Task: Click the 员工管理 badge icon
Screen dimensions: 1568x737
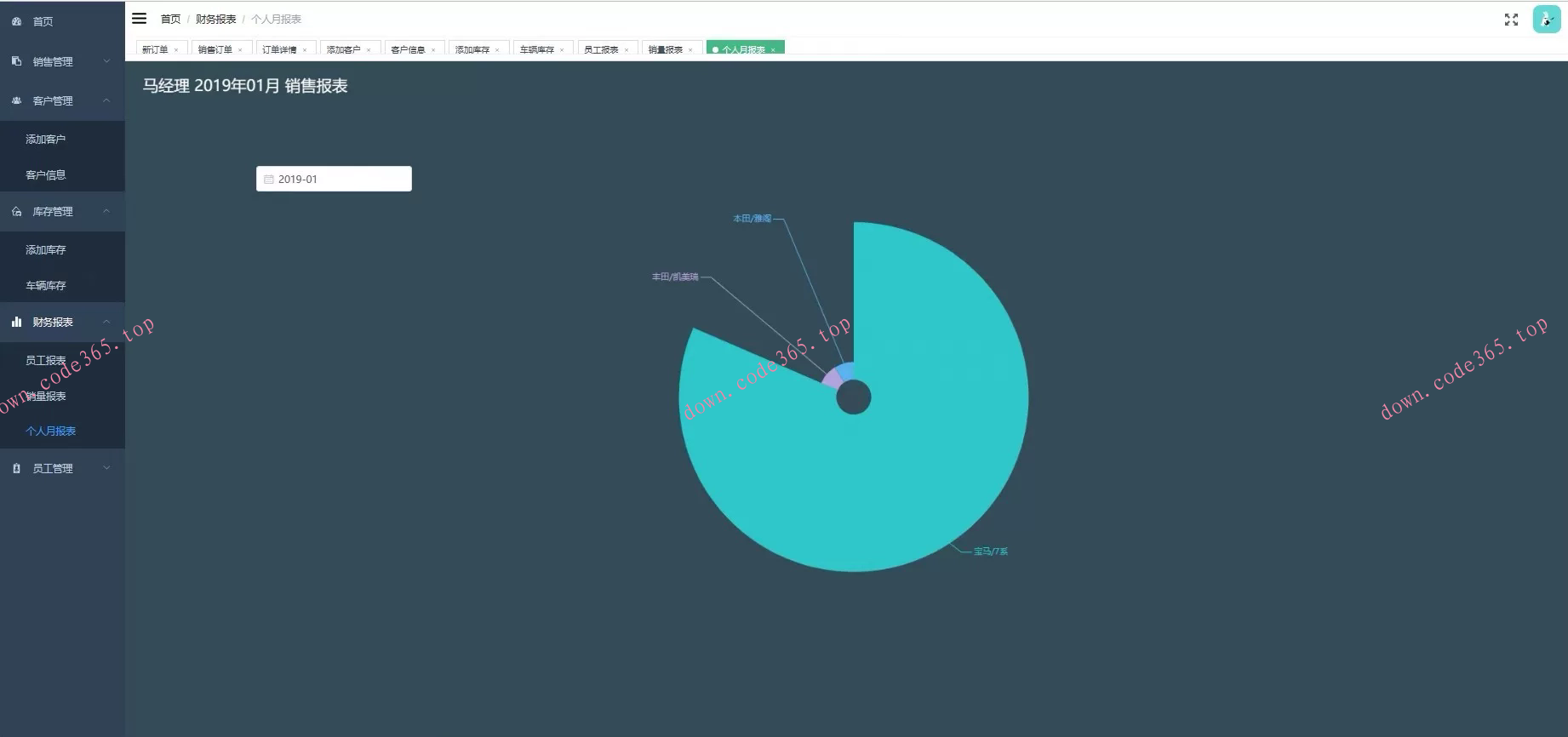Action: [16, 468]
